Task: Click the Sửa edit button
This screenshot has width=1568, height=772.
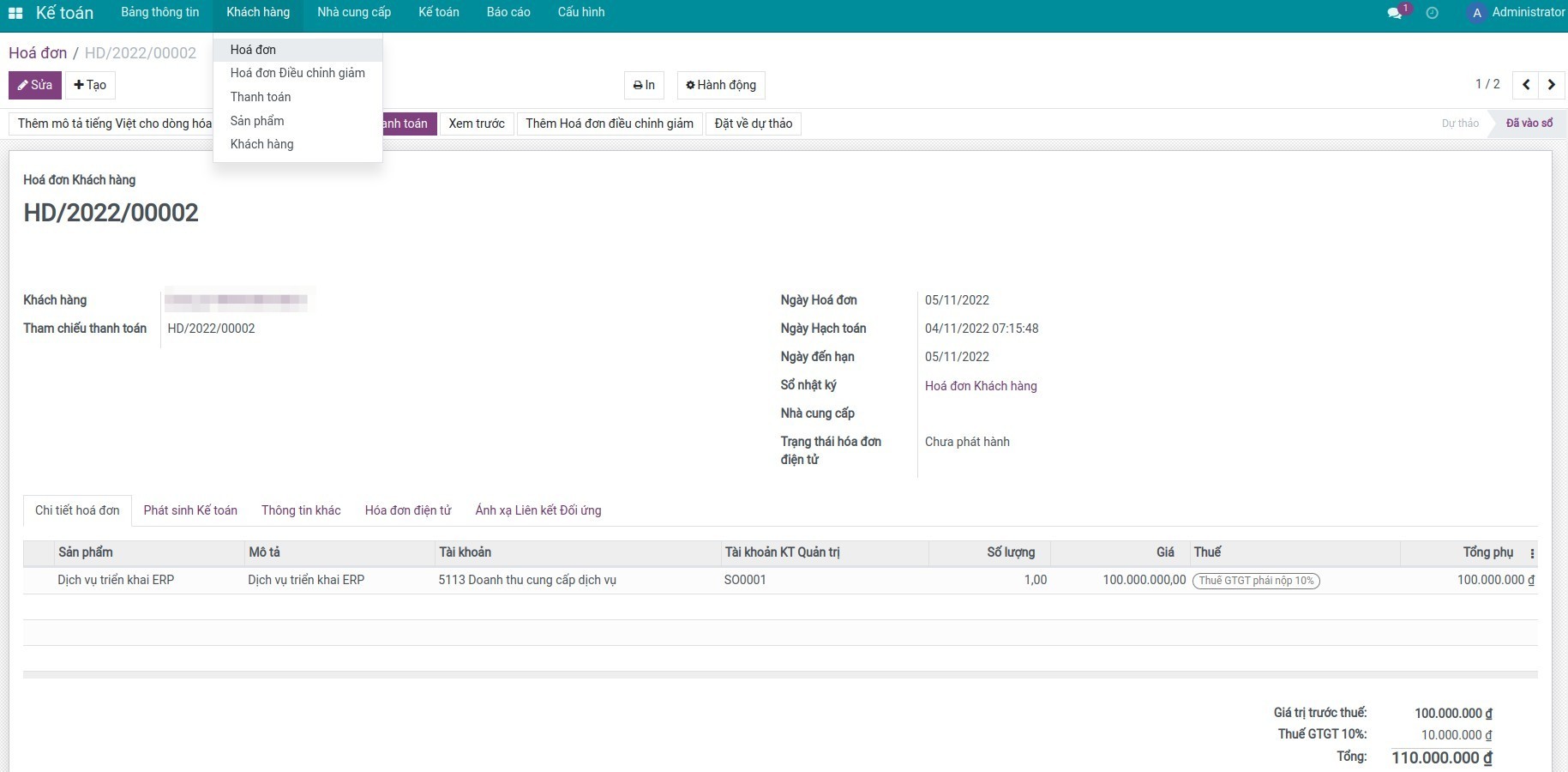Action: 35,85
